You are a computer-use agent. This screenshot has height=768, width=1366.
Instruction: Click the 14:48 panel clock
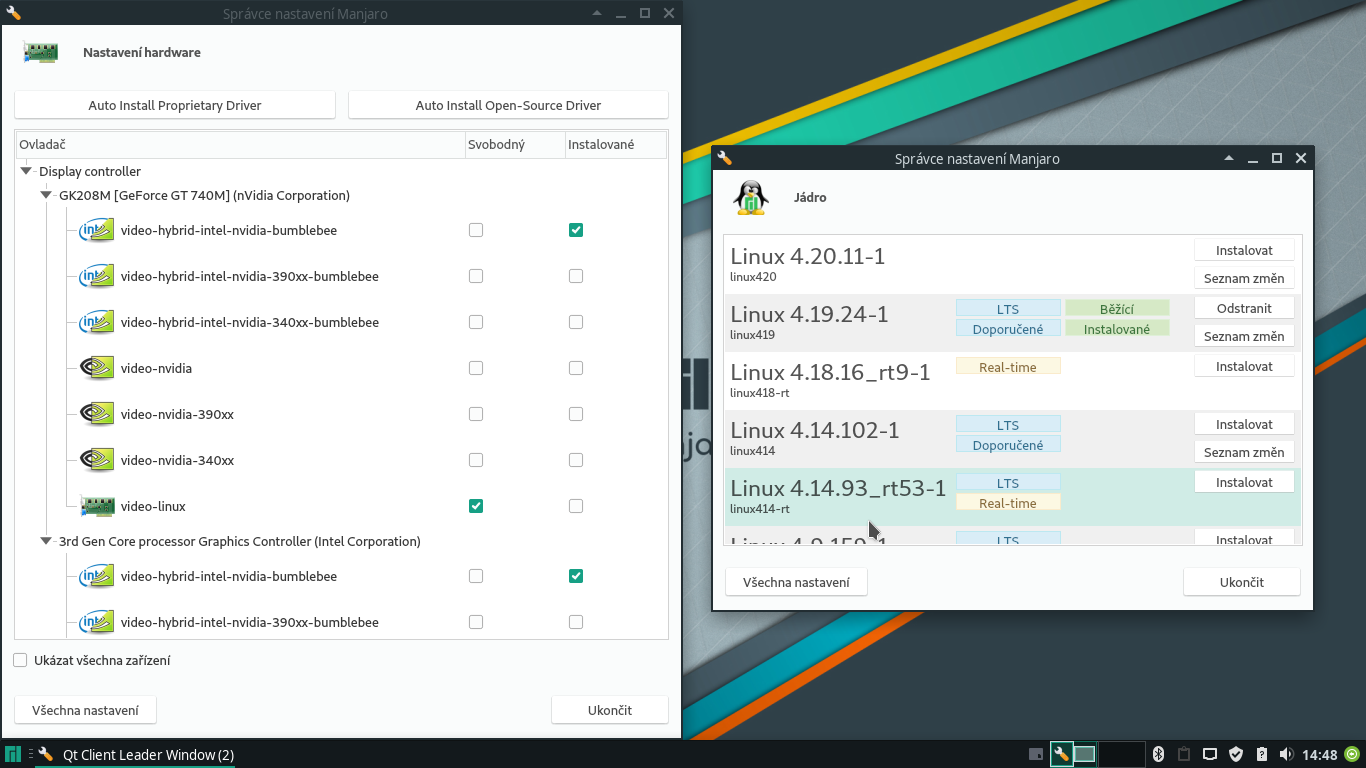coord(1320,754)
